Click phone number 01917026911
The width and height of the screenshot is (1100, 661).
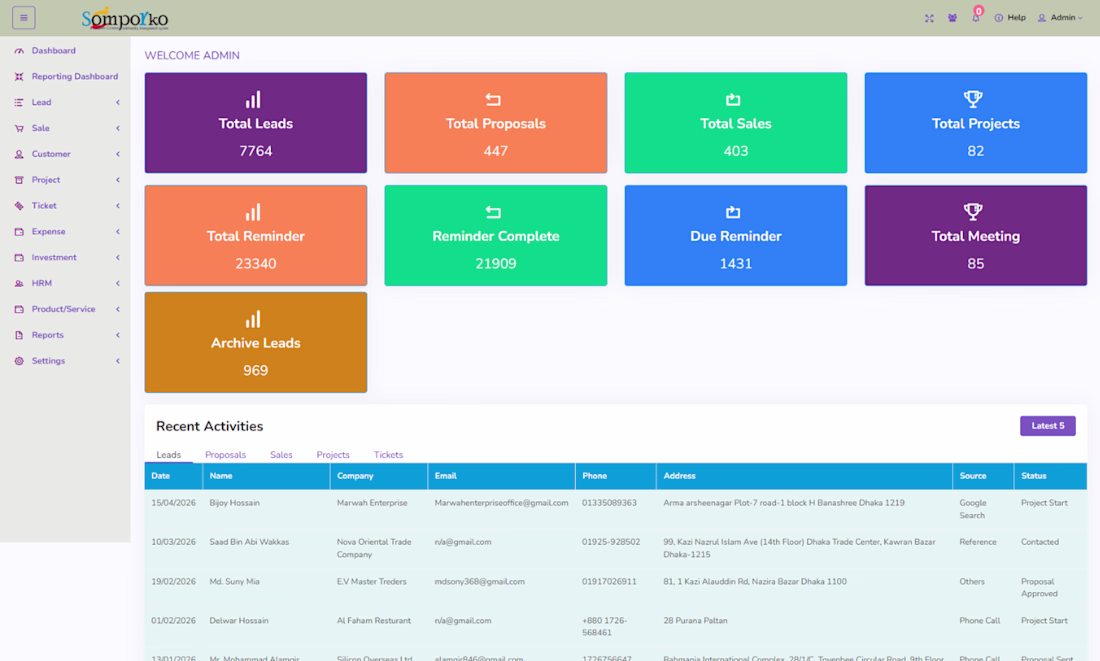coord(609,582)
